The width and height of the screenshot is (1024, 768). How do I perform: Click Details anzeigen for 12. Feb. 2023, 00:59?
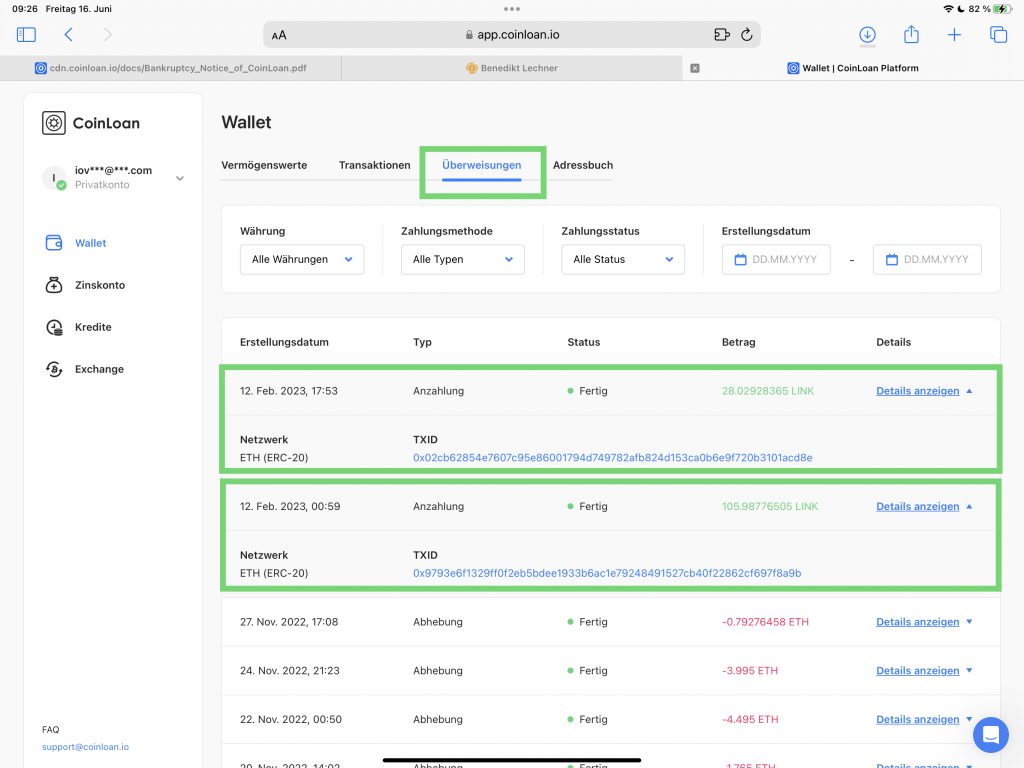[x=918, y=507]
